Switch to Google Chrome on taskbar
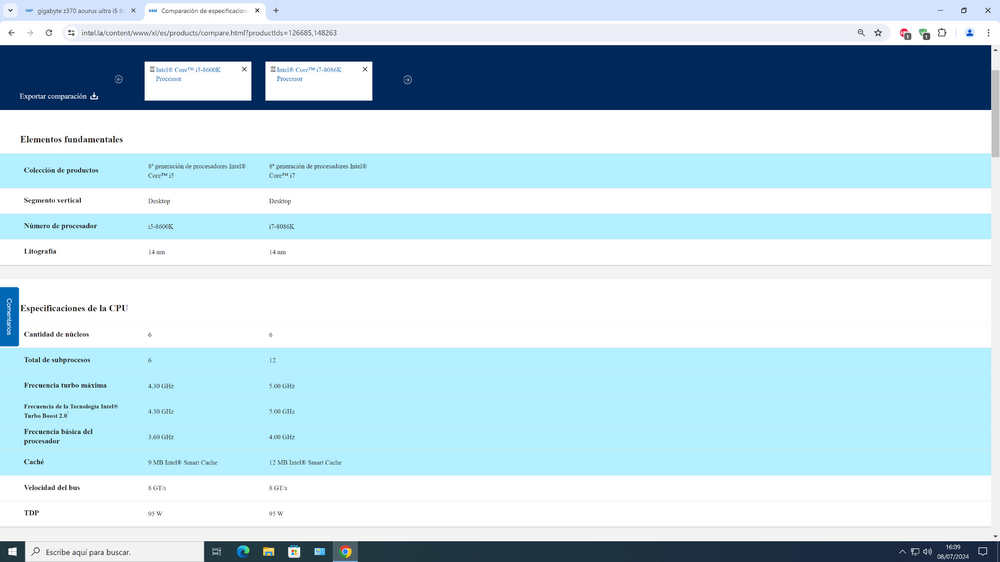 [x=345, y=552]
